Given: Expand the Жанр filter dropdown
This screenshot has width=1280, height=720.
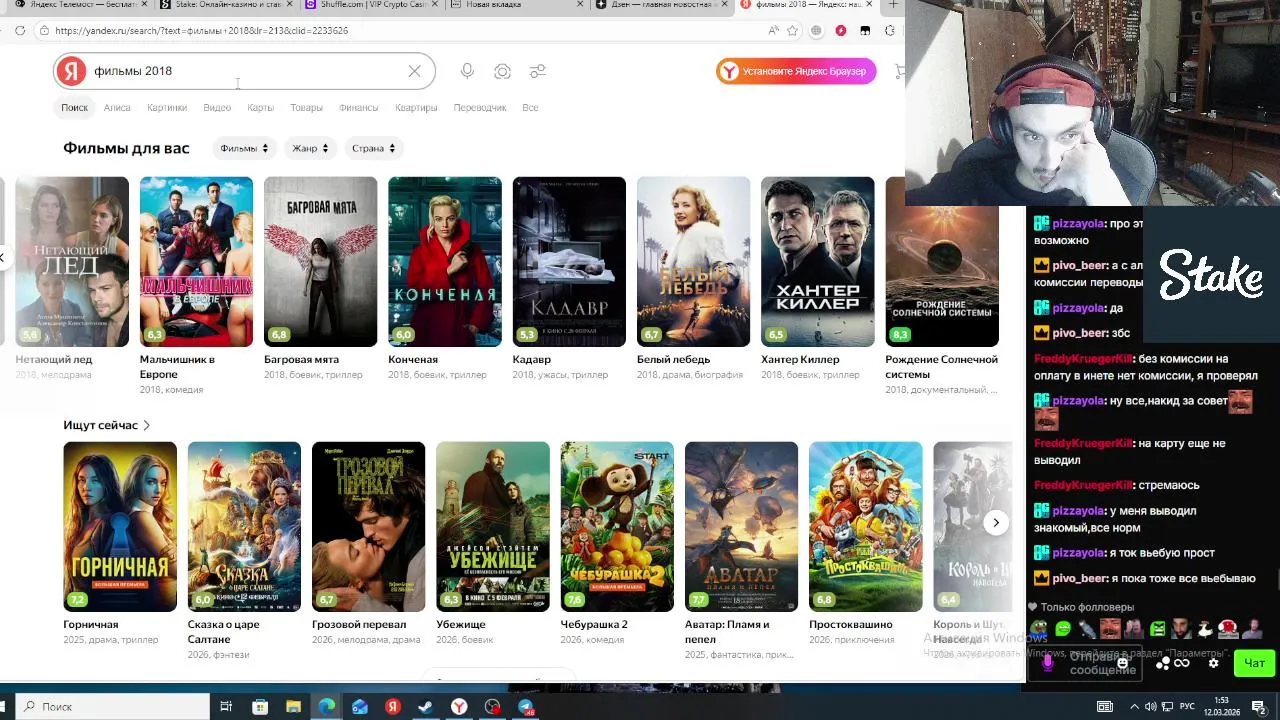Looking at the screenshot, I should click(309, 148).
